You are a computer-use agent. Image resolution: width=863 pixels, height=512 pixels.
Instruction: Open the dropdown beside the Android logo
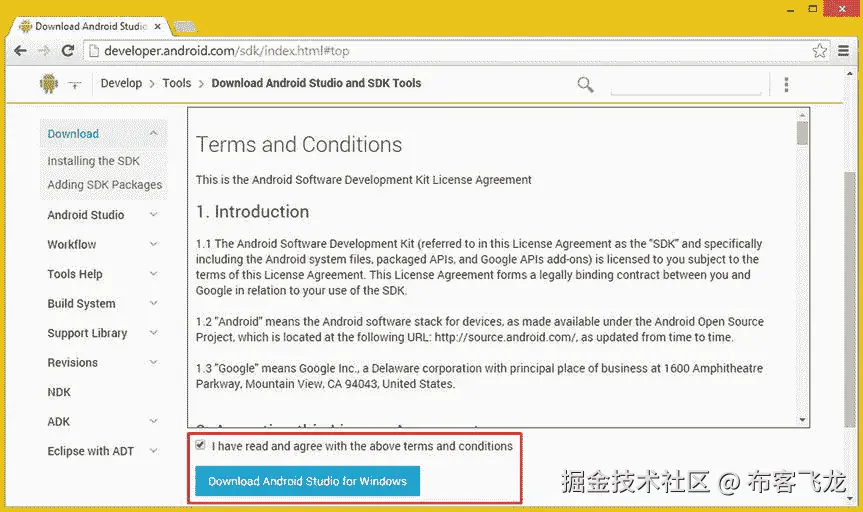[74, 84]
